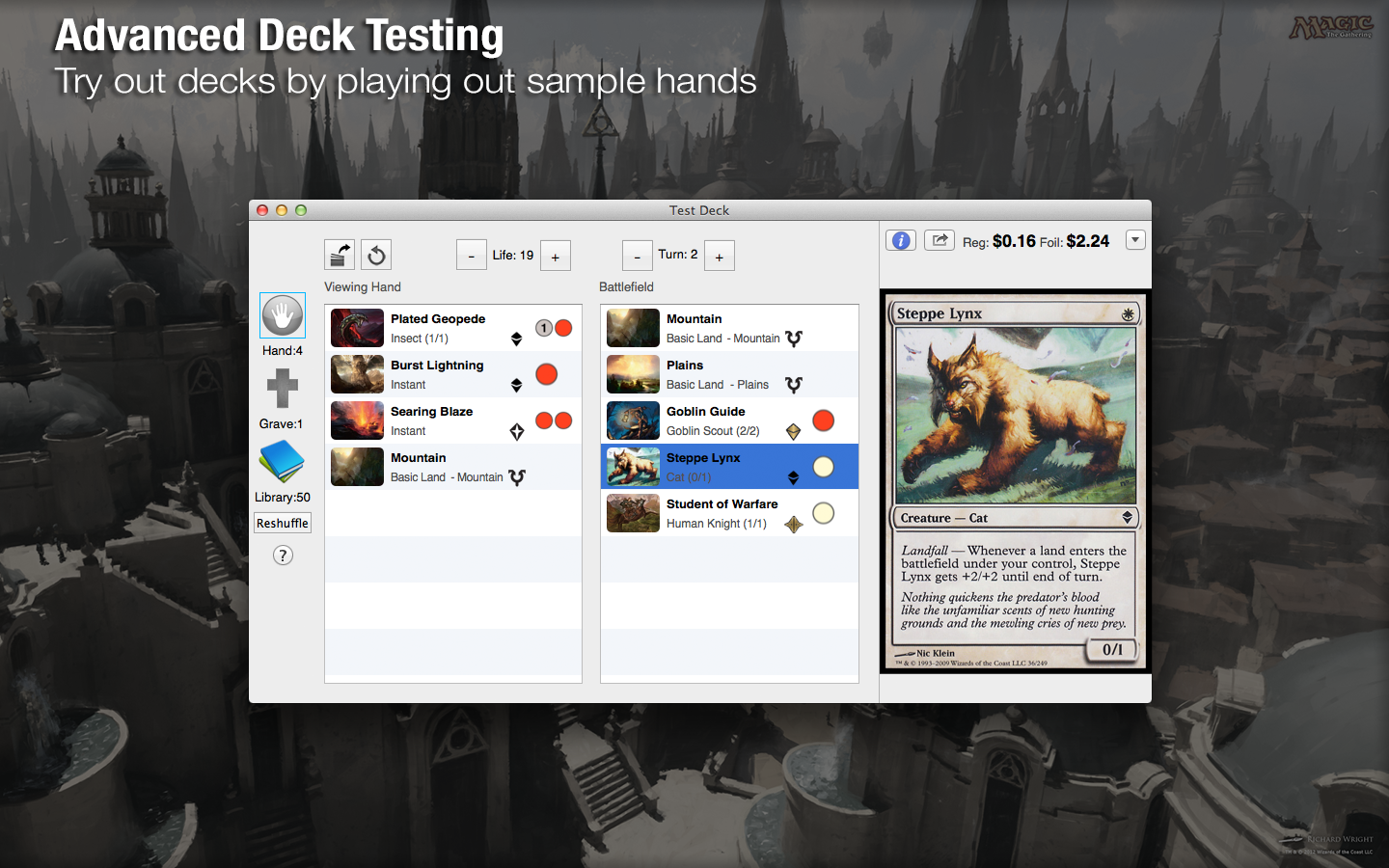Click the Mountain art thumbnail in the hand list
The width and height of the screenshot is (1389, 868).
[357, 467]
